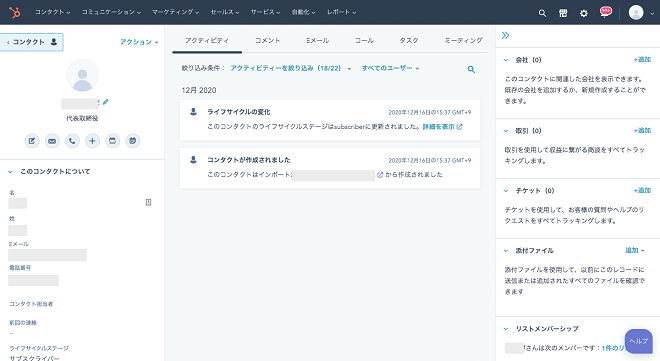Collapse the チケット (0) section
The height and width of the screenshot is (361, 660).
[506, 191]
